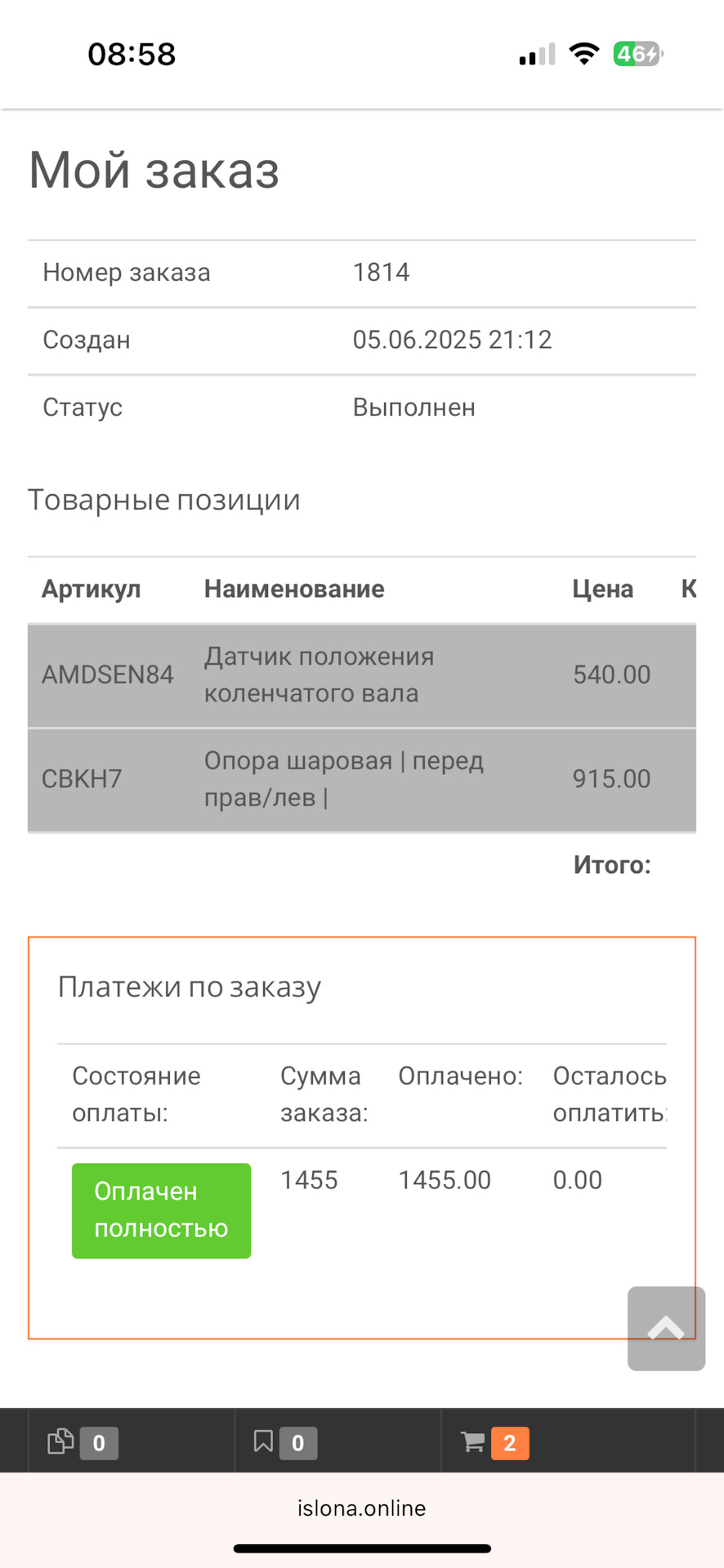Tap the 'Цена' column header
Viewport: 724px width, 1568px height.
tap(602, 589)
